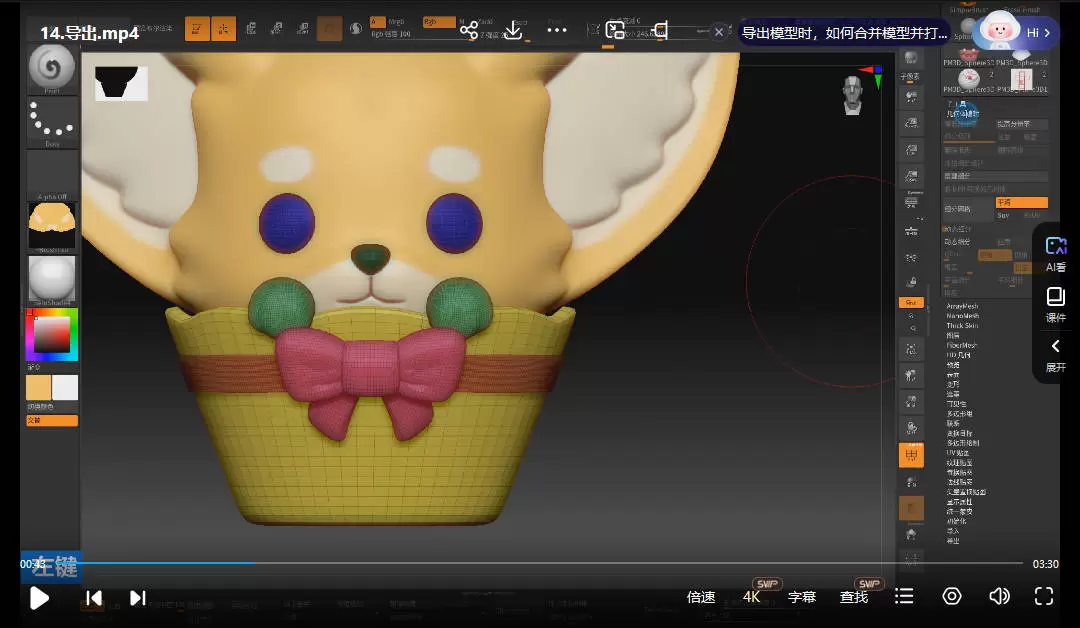Click the 导出模型时 tip banner
Viewport: 1080px width, 628px height.
tap(844, 32)
